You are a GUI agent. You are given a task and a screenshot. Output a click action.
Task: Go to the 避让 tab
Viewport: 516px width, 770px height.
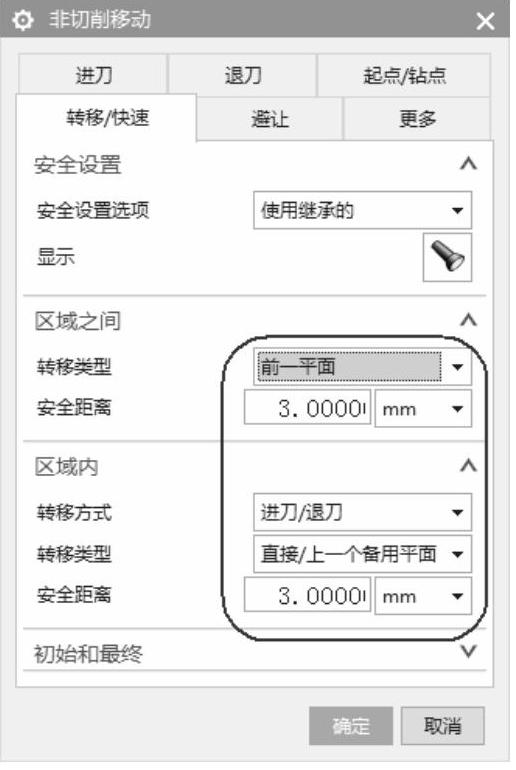(x=270, y=118)
